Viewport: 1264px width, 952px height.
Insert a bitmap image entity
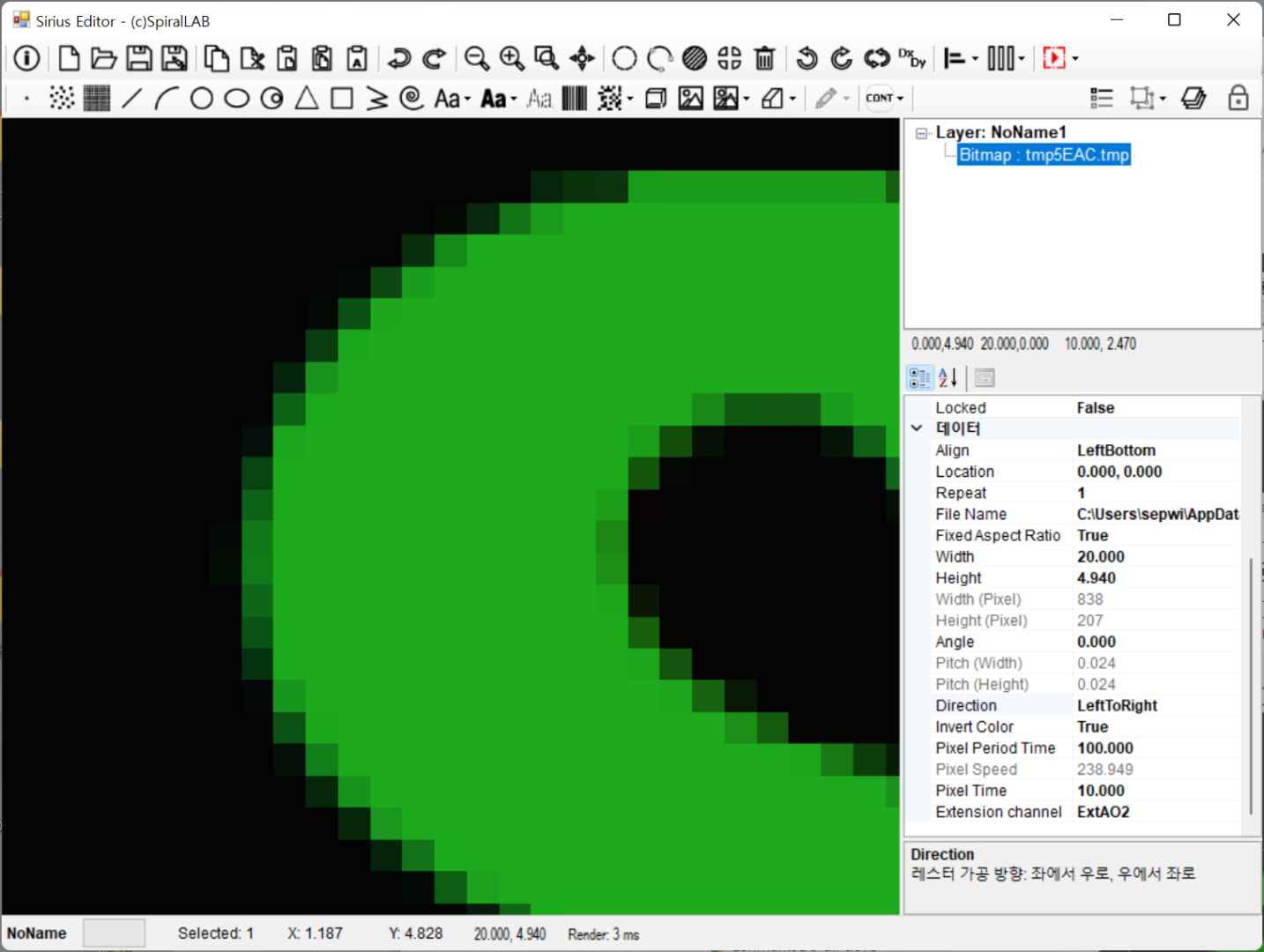click(x=691, y=98)
